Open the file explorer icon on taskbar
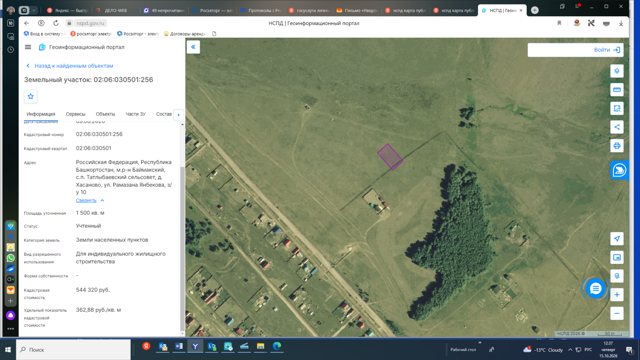 (260, 347)
